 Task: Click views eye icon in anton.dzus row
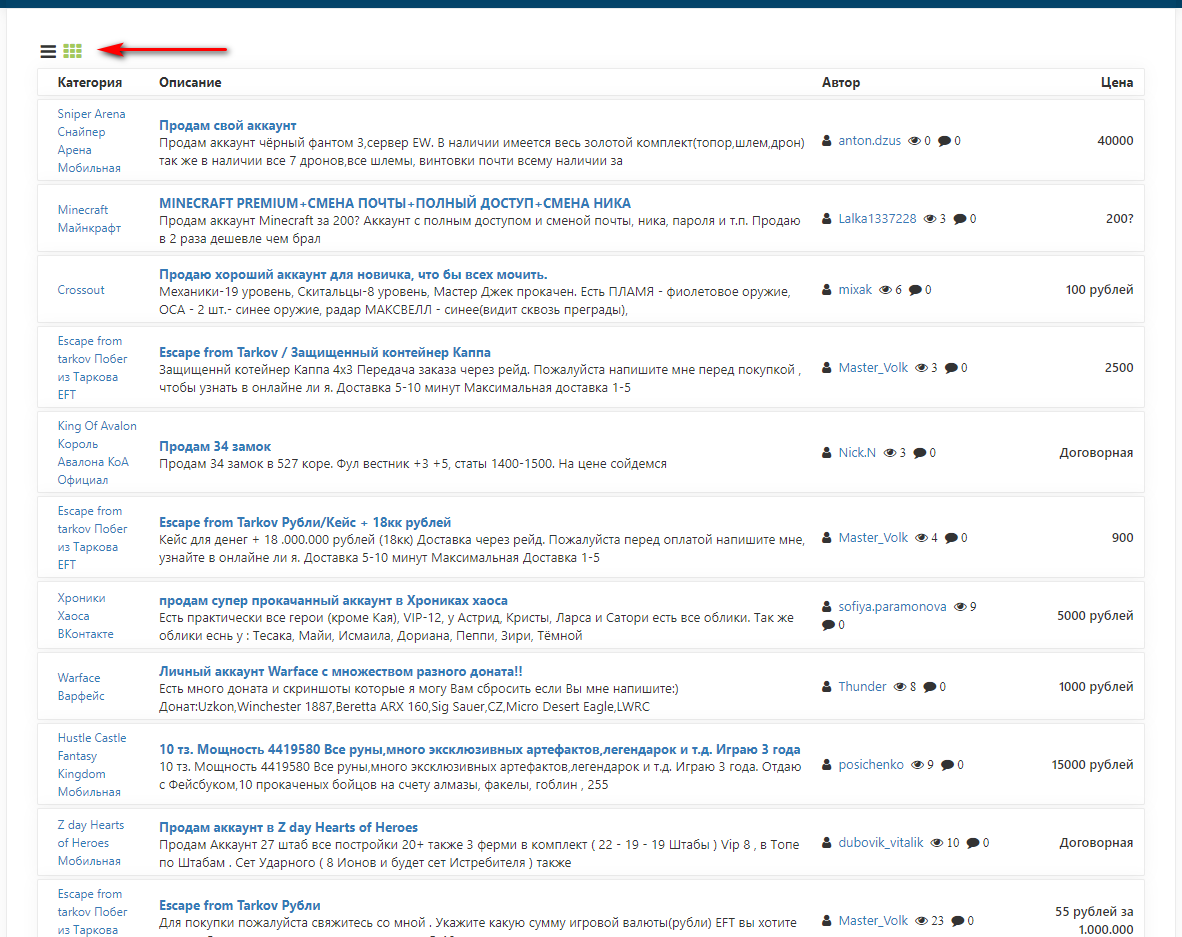click(914, 141)
